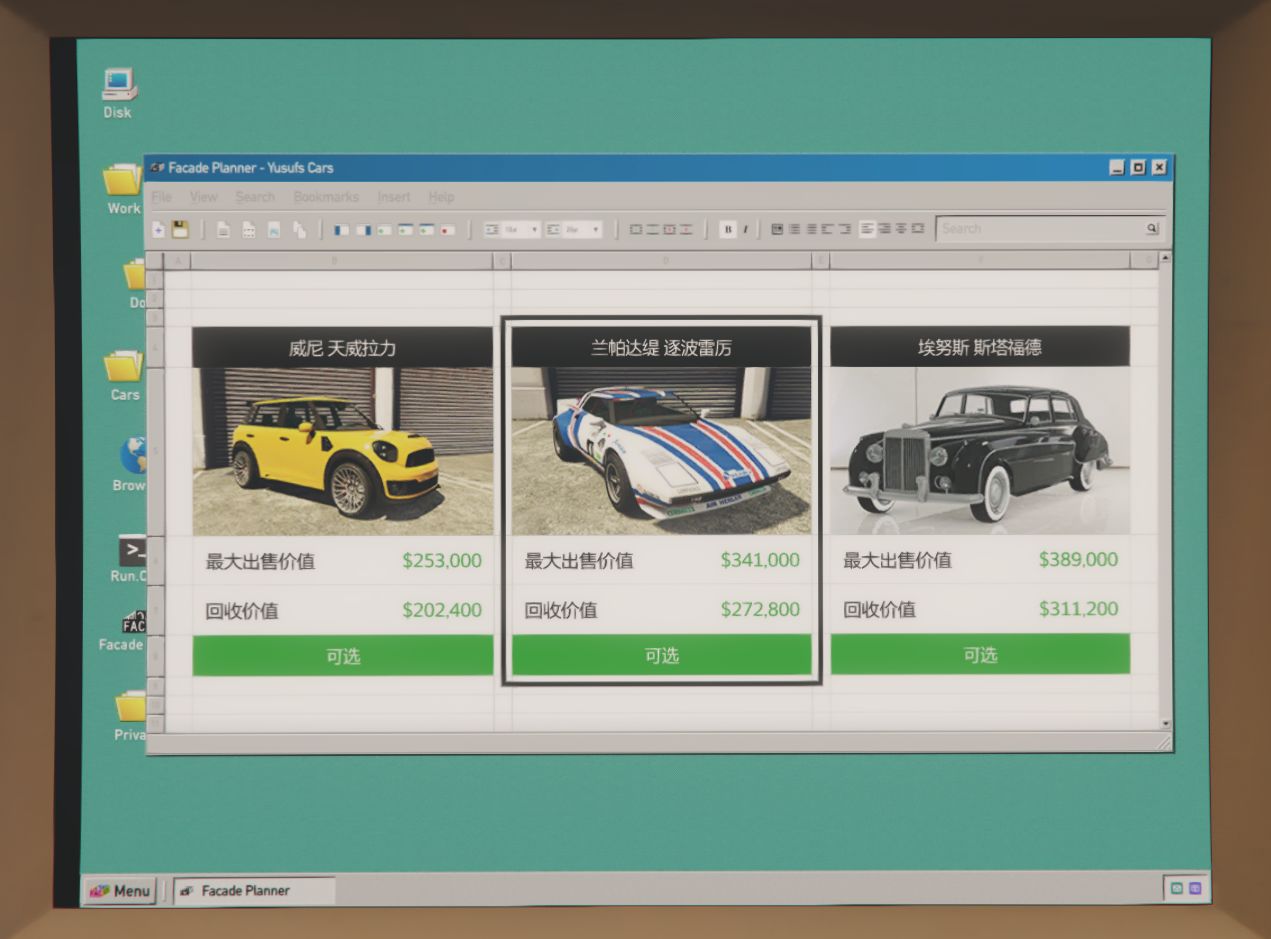Open the View menu
This screenshot has height=939, width=1271.
[x=203, y=197]
